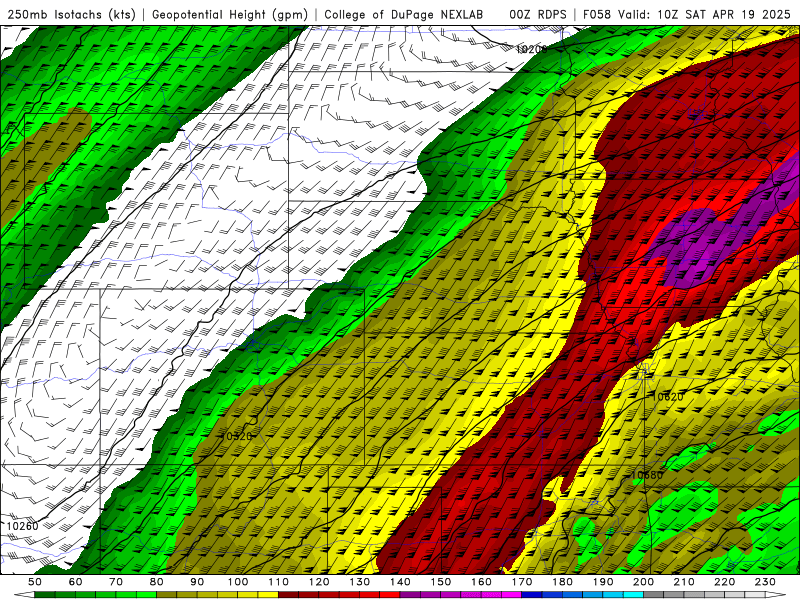Click the 10320 height contour label
The width and height of the screenshot is (800, 600).
tap(236, 436)
